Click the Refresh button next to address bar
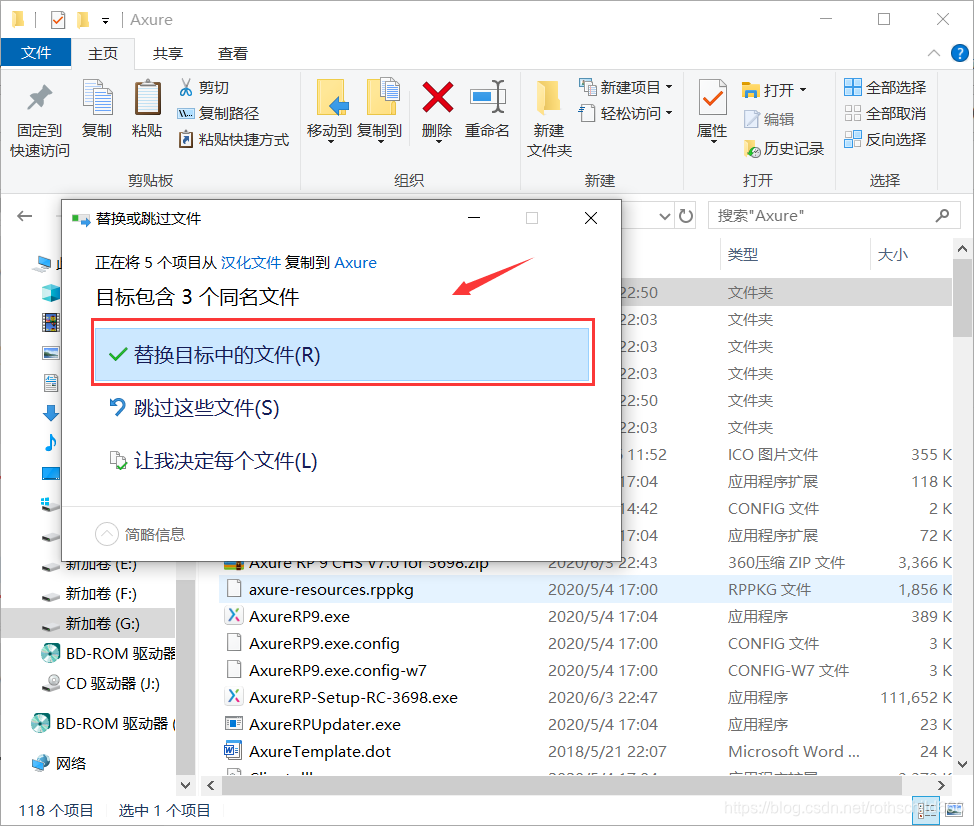 pos(686,216)
